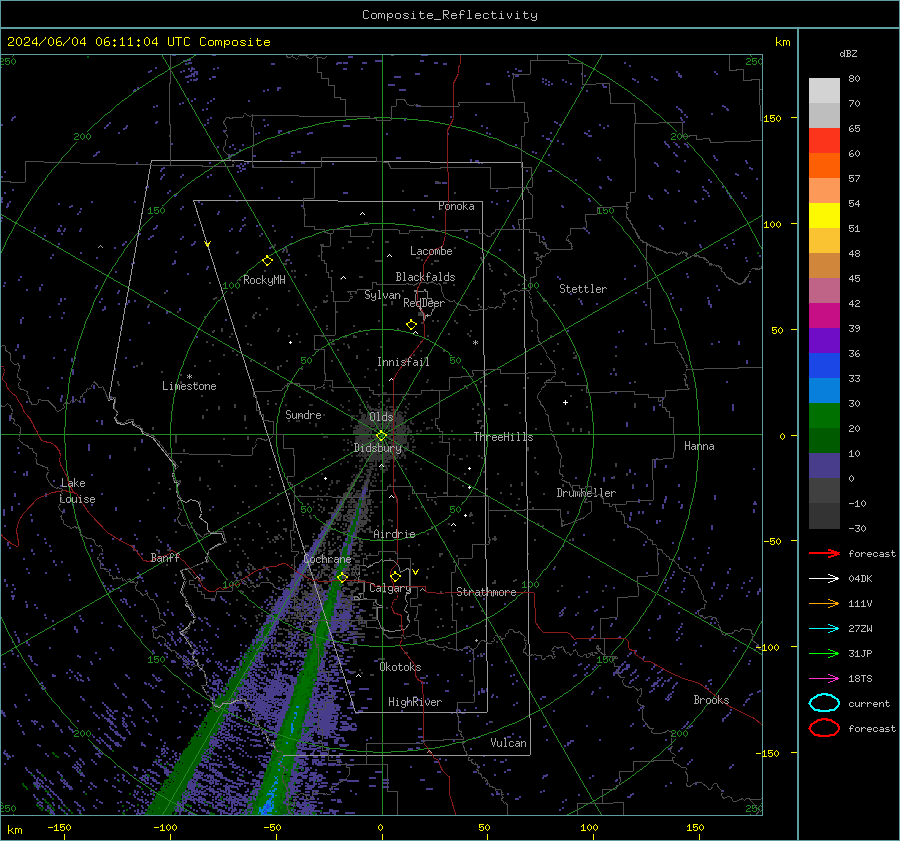Click the light blue 30-33 dBZ swatch
The image size is (900, 841).
[824, 391]
